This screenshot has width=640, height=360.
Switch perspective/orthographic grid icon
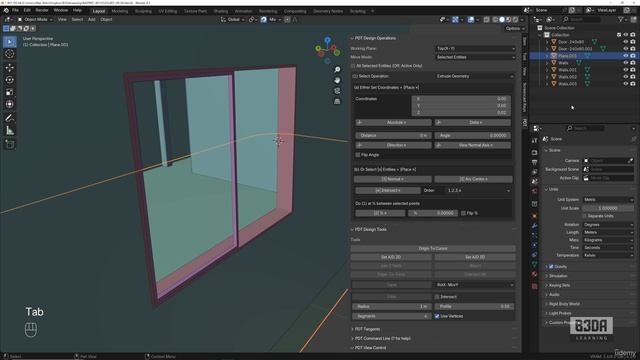(337, 101)
